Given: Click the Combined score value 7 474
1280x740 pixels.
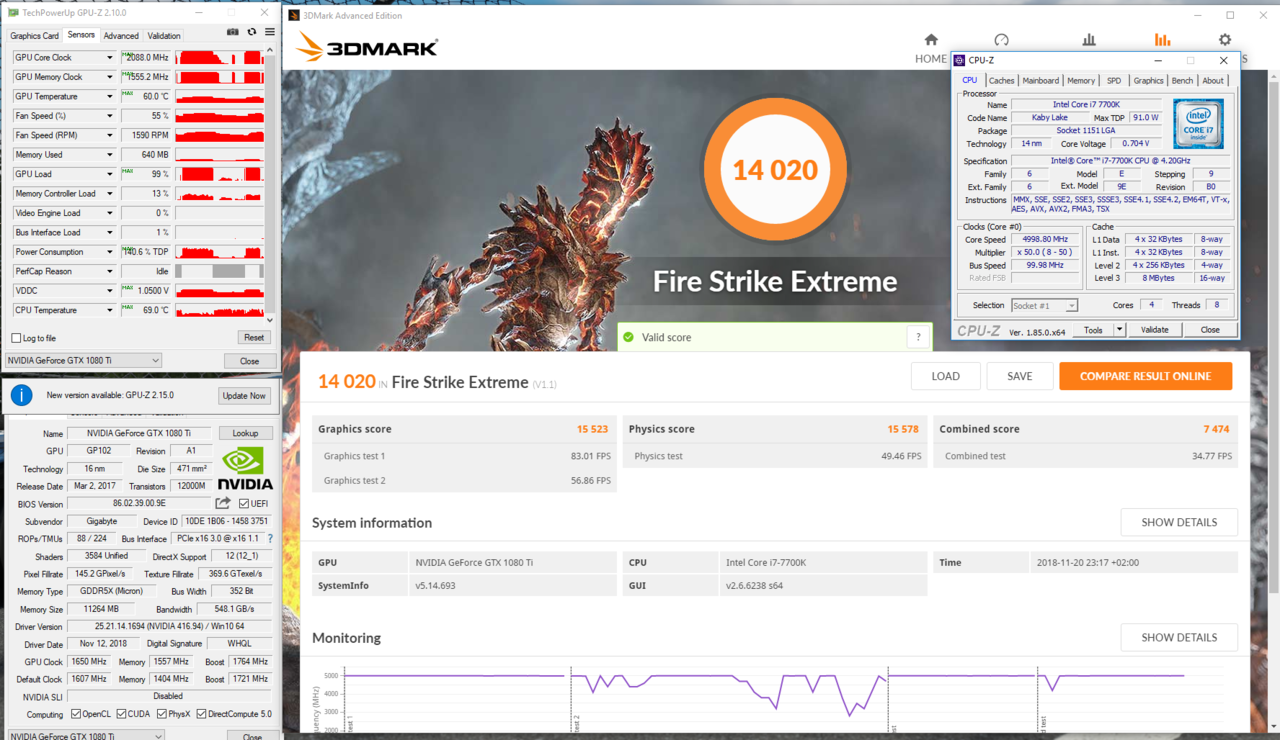Looking at the screenshot, I should pos(1216,429).
